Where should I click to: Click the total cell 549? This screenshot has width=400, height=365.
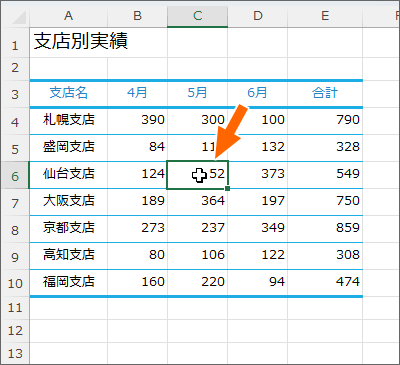click(x=325, y=175)
